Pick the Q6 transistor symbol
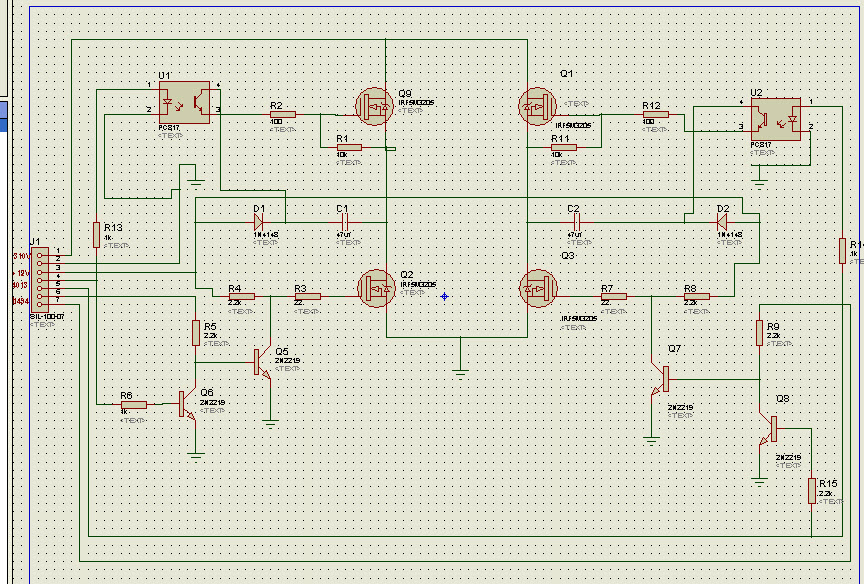The height and width of the screenshot is (584, 864). (x=187, y=404)
